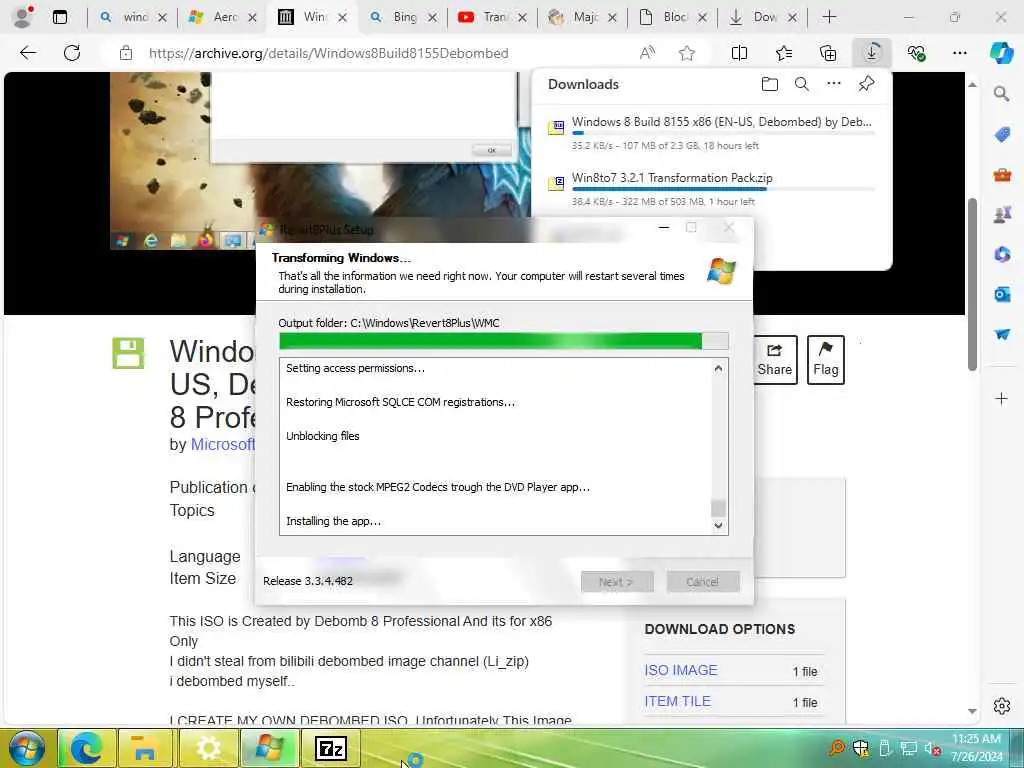Image resolution: width=1024 pixels, height=768 pixels.
Task: Open sidebar Tools briefcase icon
Action: 1002,174
